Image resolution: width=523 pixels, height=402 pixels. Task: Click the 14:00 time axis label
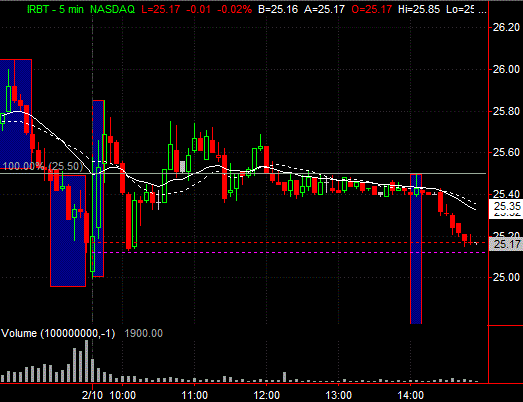(x=410, y=395)
